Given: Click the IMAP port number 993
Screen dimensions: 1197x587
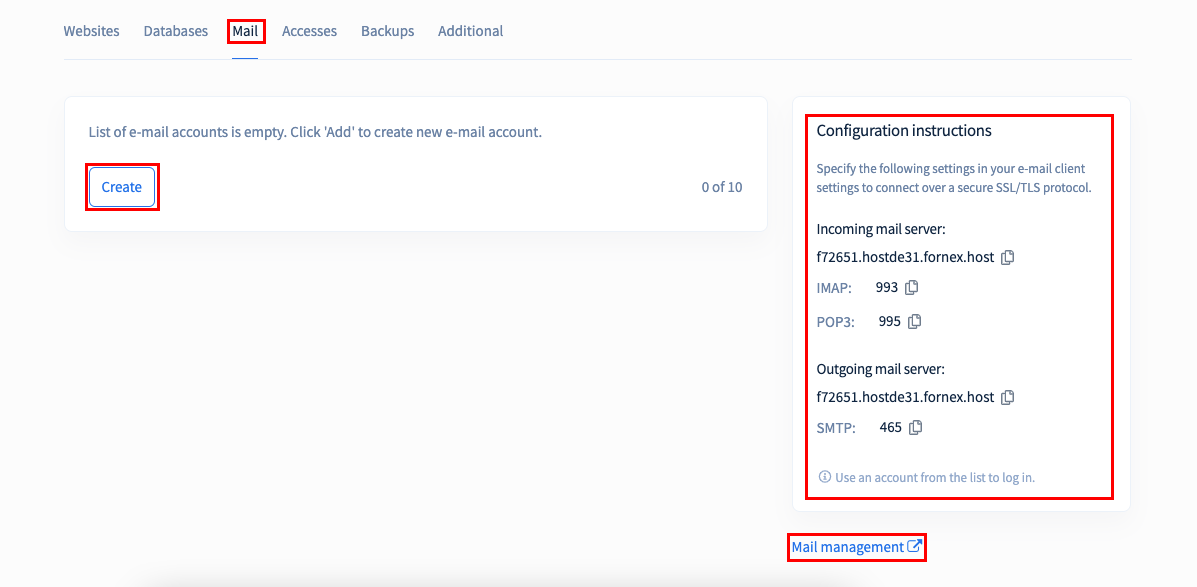Looking at the screenshot, I should click(x=887, y=288).
